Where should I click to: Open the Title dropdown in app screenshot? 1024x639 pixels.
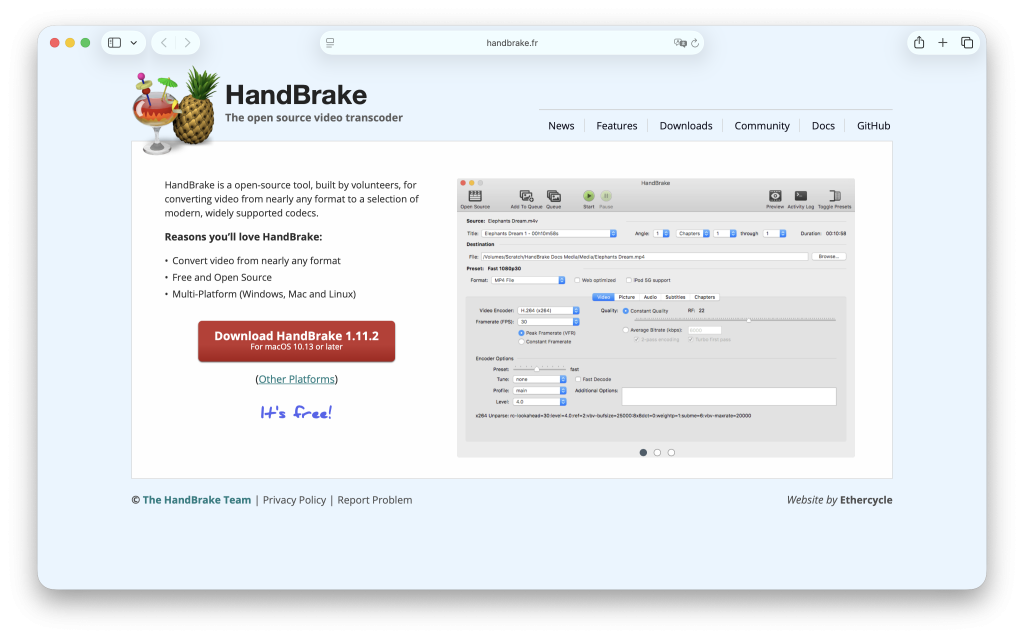tap(549, 233)
